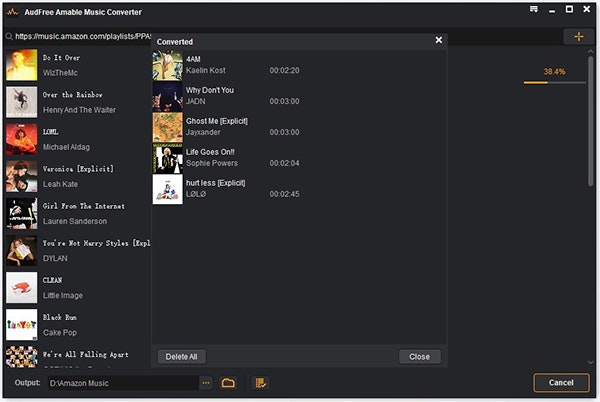This screenshot has height=402, width=600.
Task: Click the Close button in Converted dialog
Action: (x=419, y=356)
